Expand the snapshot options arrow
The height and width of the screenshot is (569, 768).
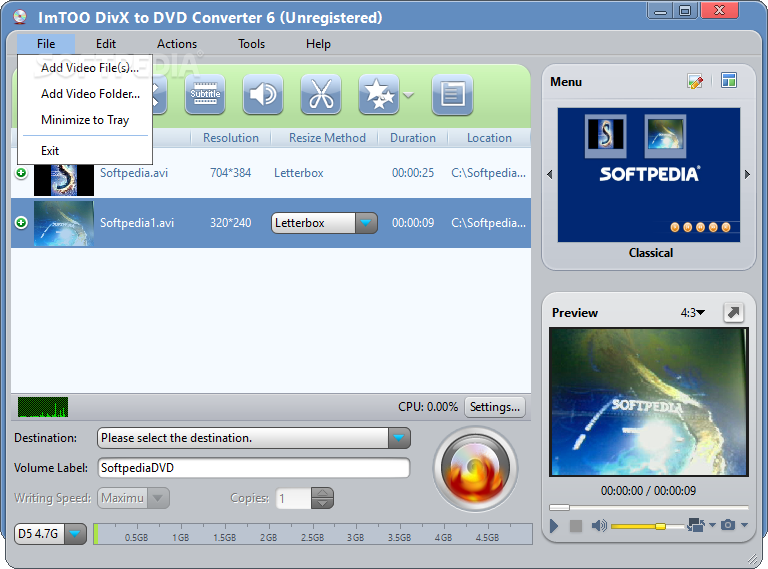[x=744, y=525]
